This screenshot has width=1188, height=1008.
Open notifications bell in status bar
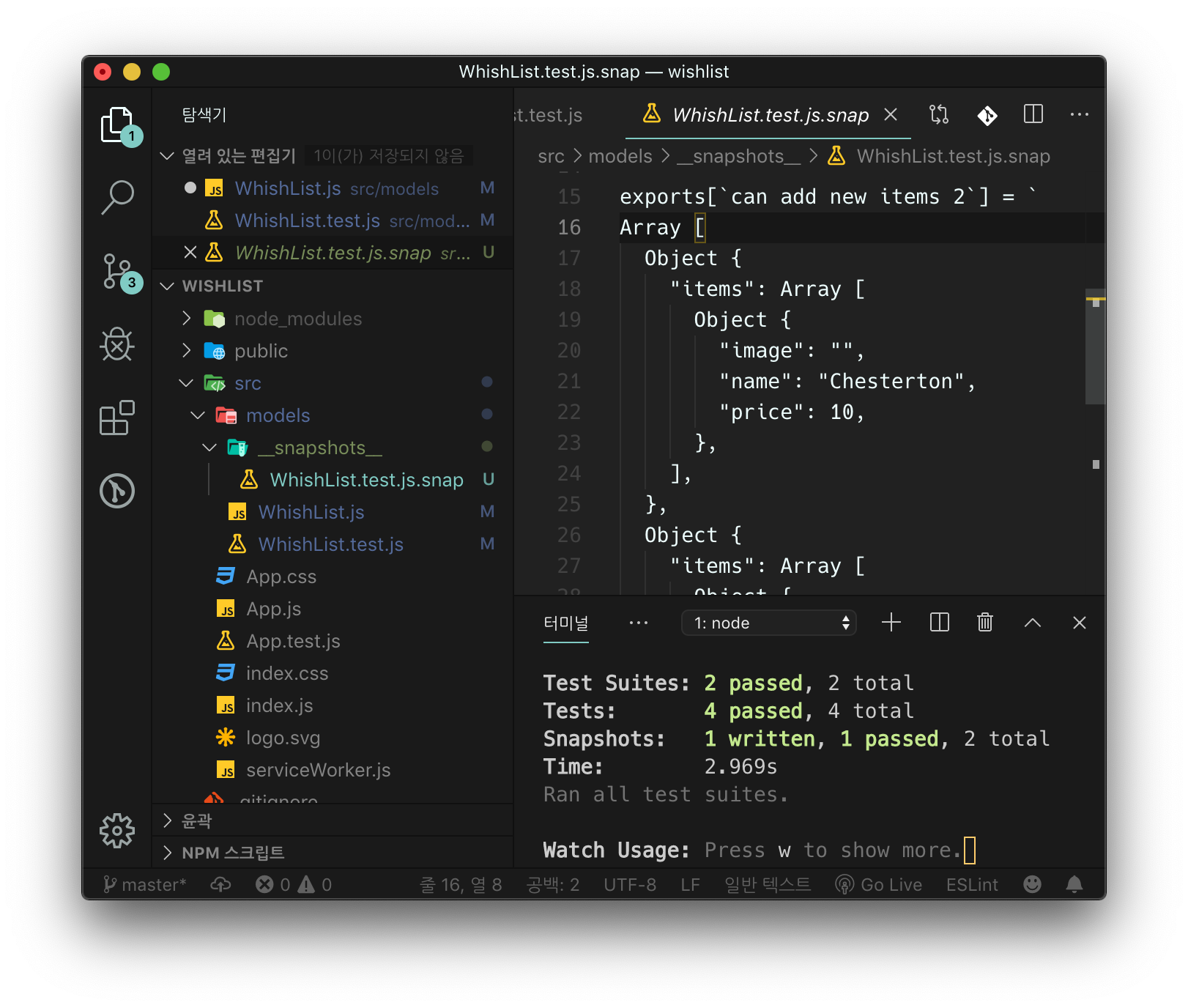[1074, 885]
